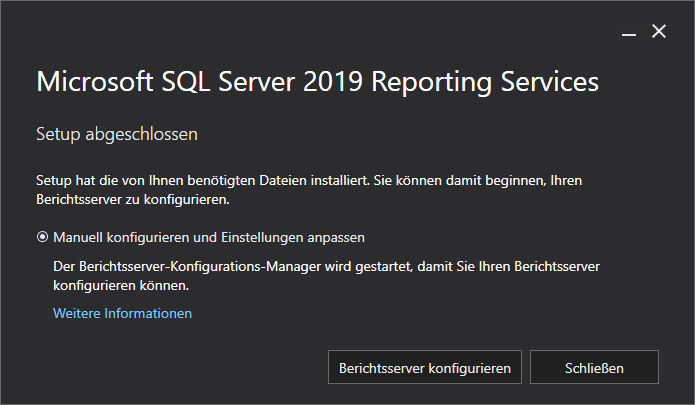Click the 'Setup abgeschlossen' heading
Viewport: 695px width, 405px height.
click(117, 133)
